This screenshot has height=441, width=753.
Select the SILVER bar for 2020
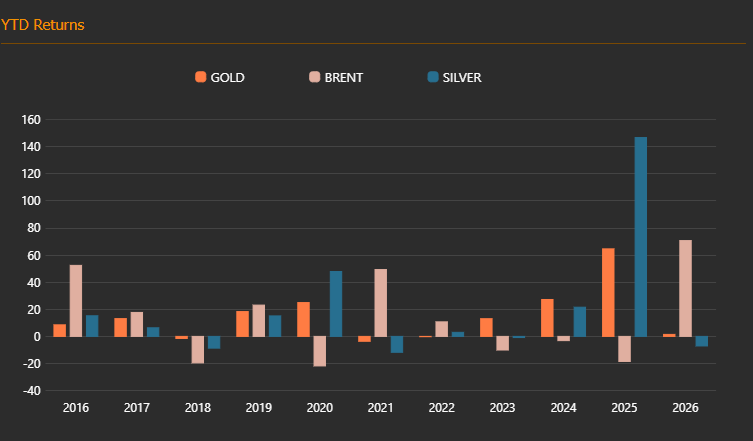[x=336, y=304]
